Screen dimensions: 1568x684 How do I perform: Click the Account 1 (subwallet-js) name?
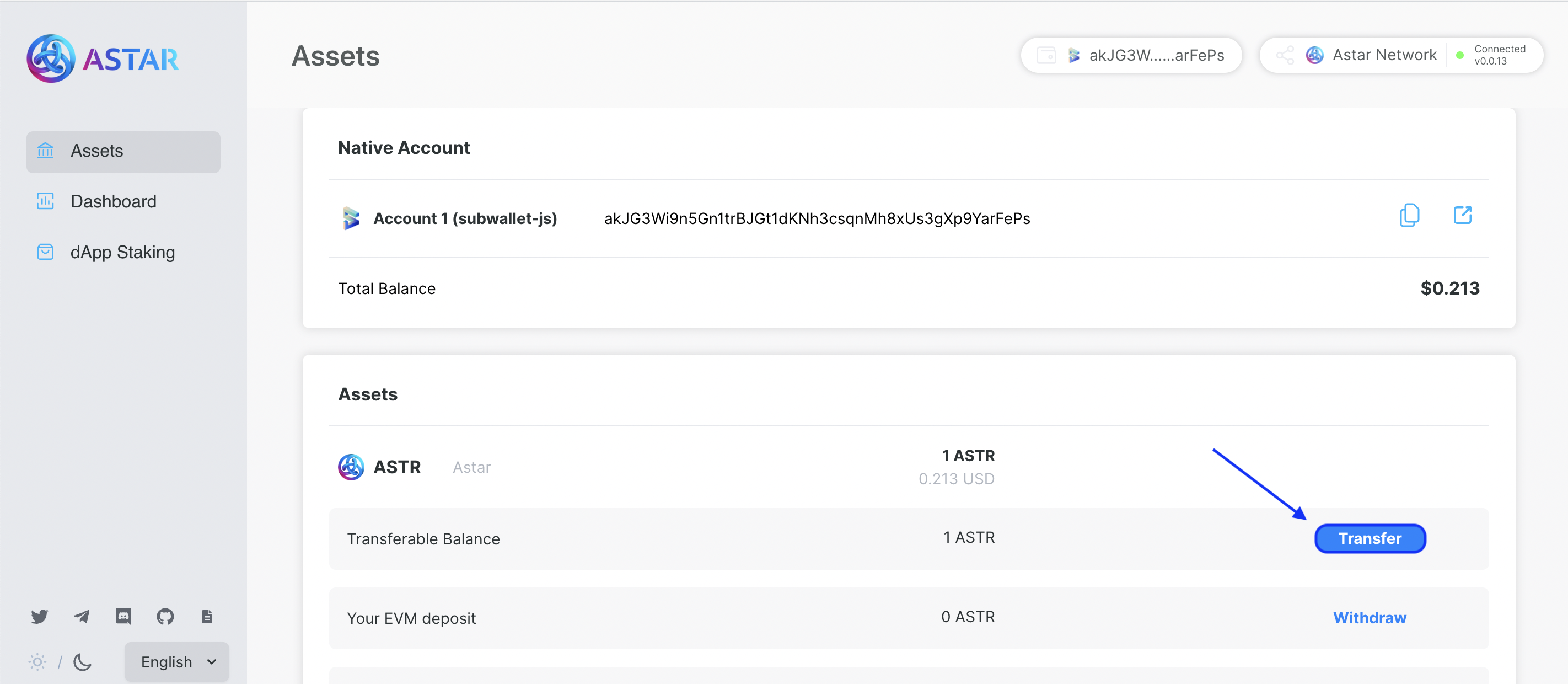point(465,218)
